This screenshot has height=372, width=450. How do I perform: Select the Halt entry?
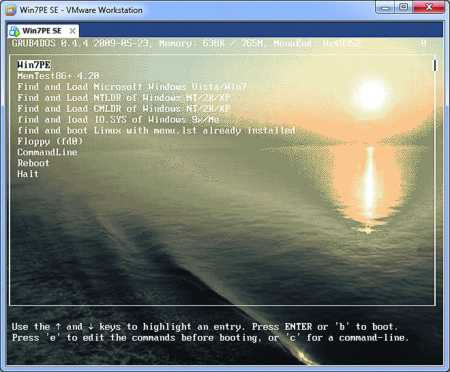click(28, 174)
